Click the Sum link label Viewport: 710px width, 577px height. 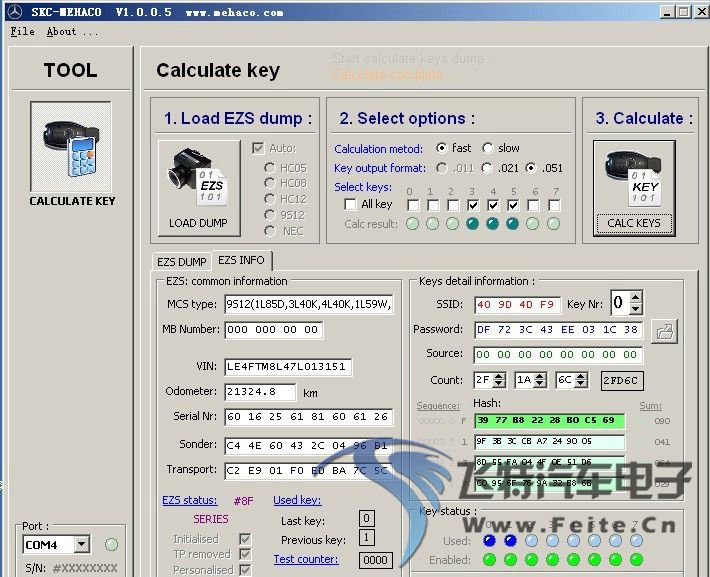point(651,406)
